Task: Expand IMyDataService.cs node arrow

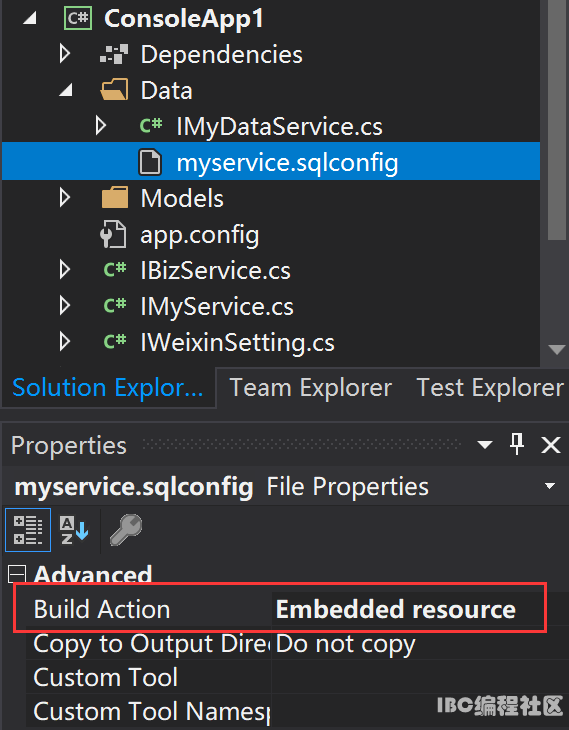Action: click(x=101, y=126)
